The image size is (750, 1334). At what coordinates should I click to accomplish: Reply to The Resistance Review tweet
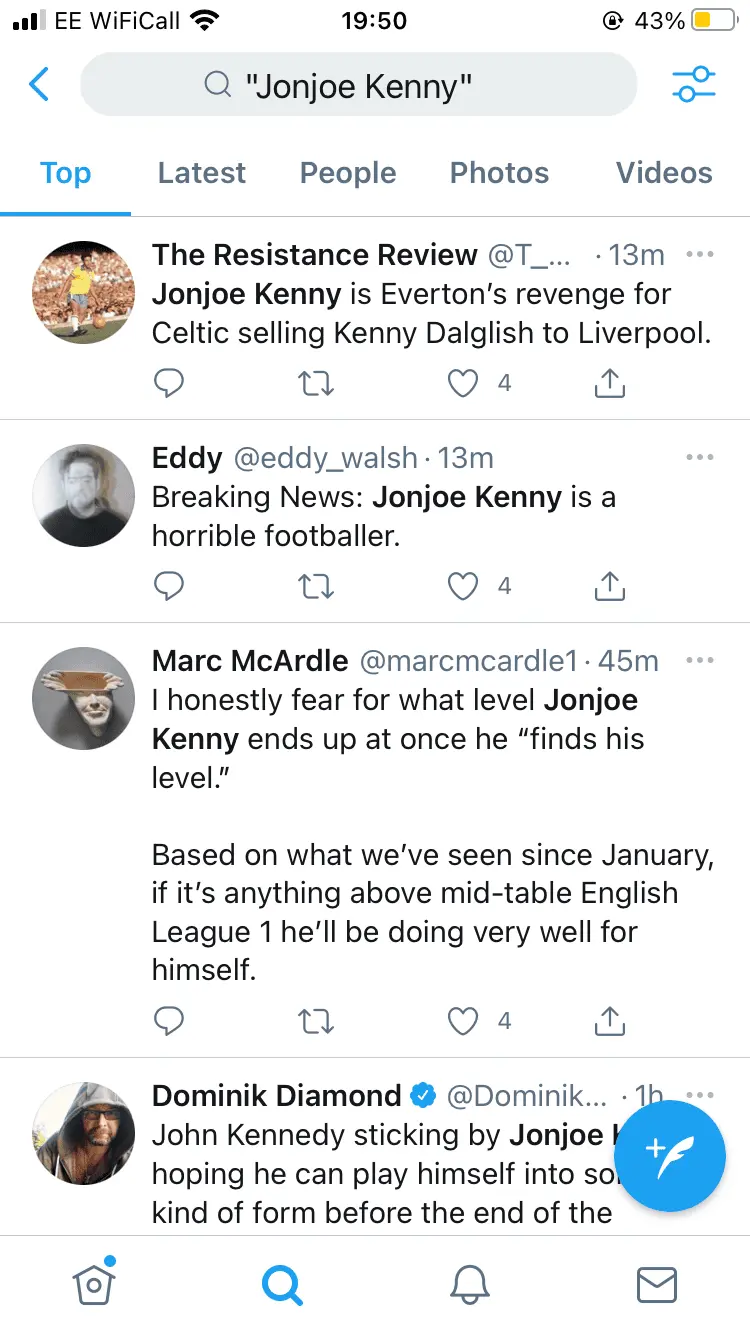click(169, 383)
